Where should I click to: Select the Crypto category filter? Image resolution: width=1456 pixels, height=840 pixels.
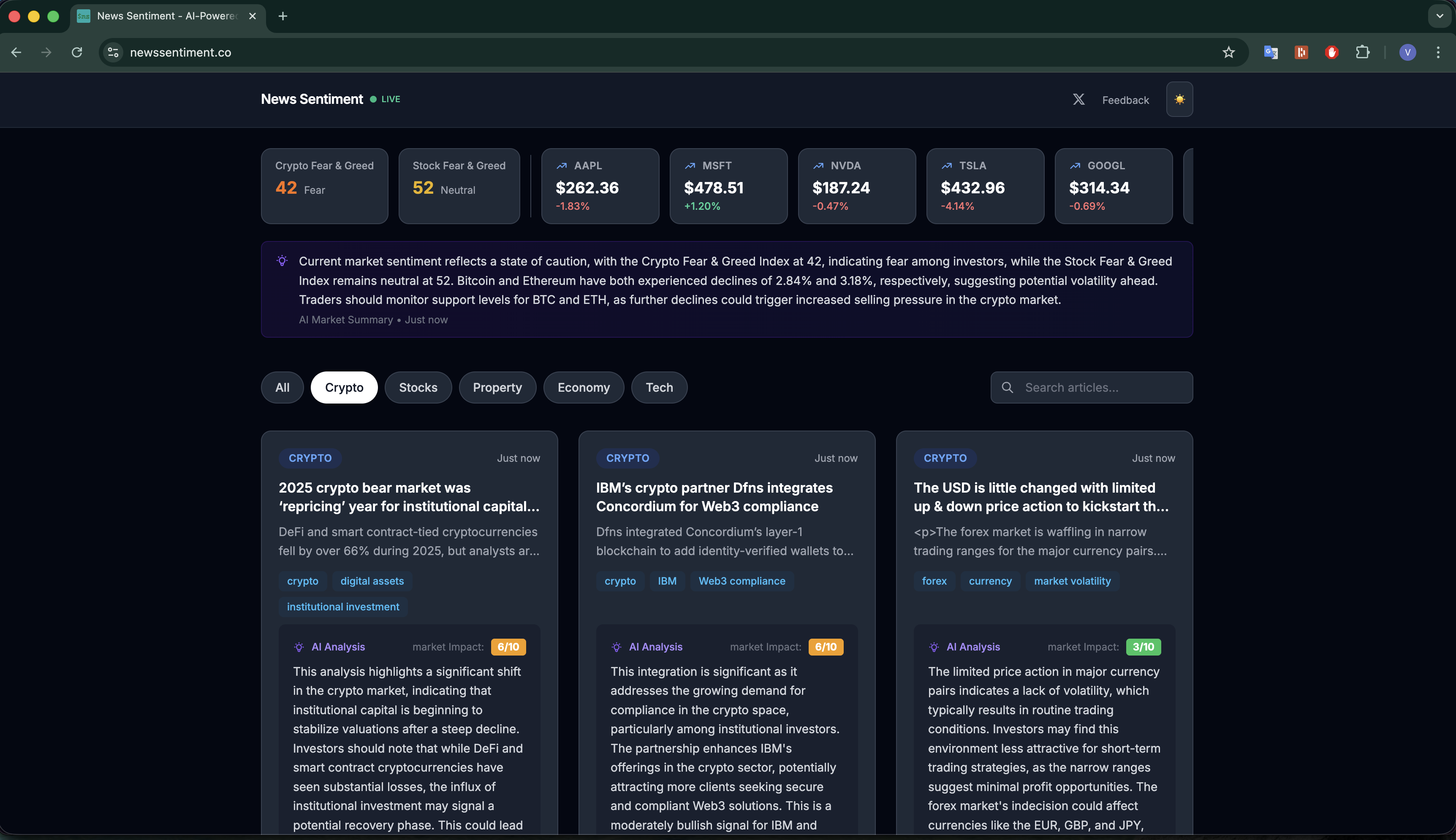(344, 387)
